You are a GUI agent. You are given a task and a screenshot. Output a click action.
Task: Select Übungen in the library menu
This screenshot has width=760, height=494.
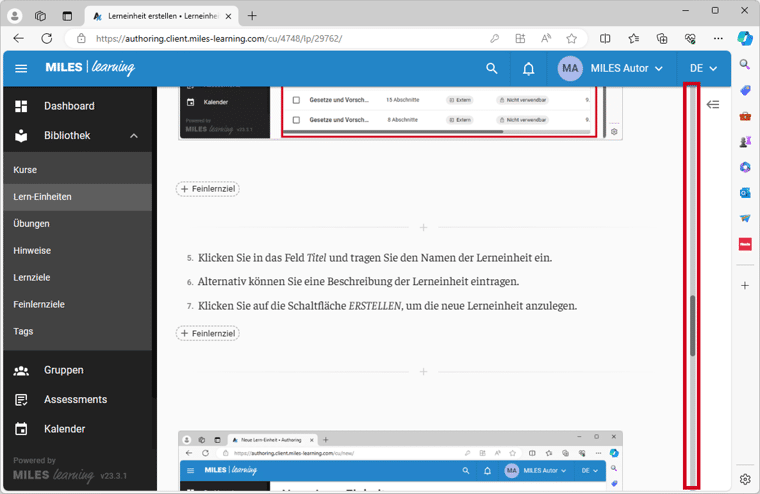point(31,224)
